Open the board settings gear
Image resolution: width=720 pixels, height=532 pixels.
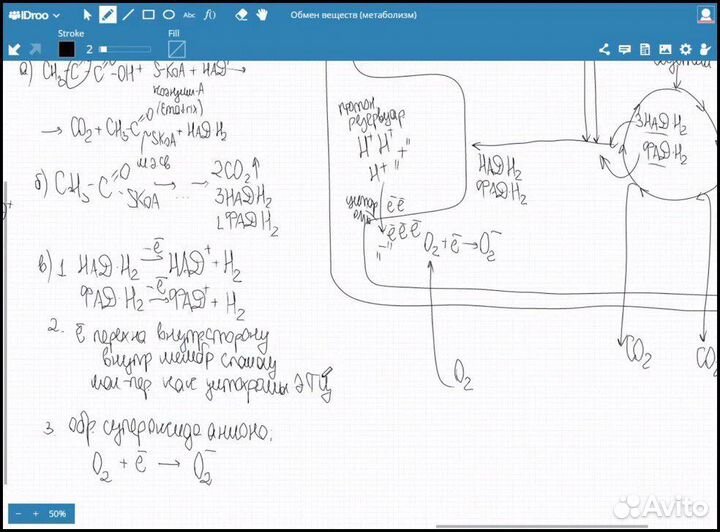[685, 49]
